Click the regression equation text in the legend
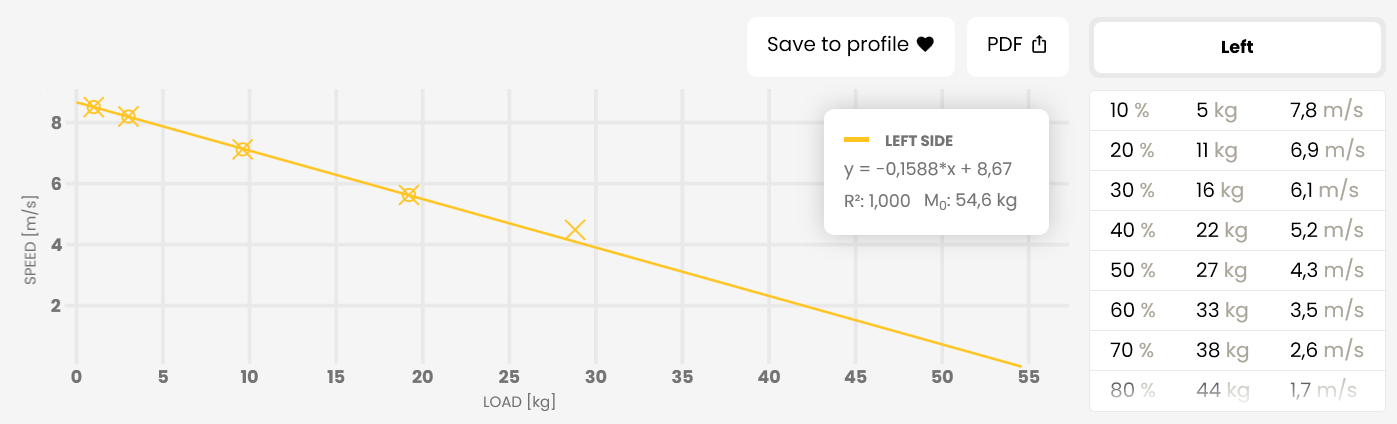Image resolution: width=1397 pixels, height=424 pixels. 931,170
